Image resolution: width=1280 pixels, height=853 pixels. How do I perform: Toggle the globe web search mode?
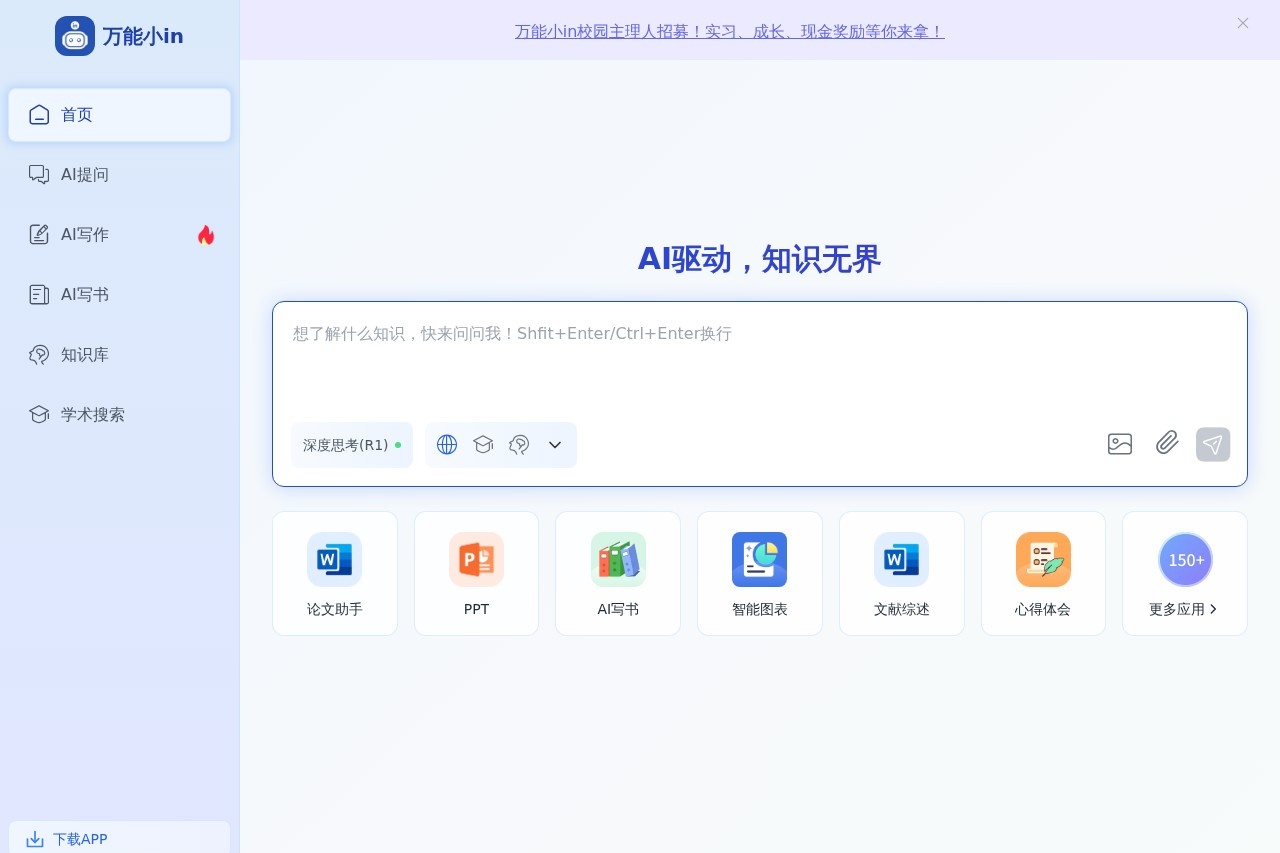[447, 444]
